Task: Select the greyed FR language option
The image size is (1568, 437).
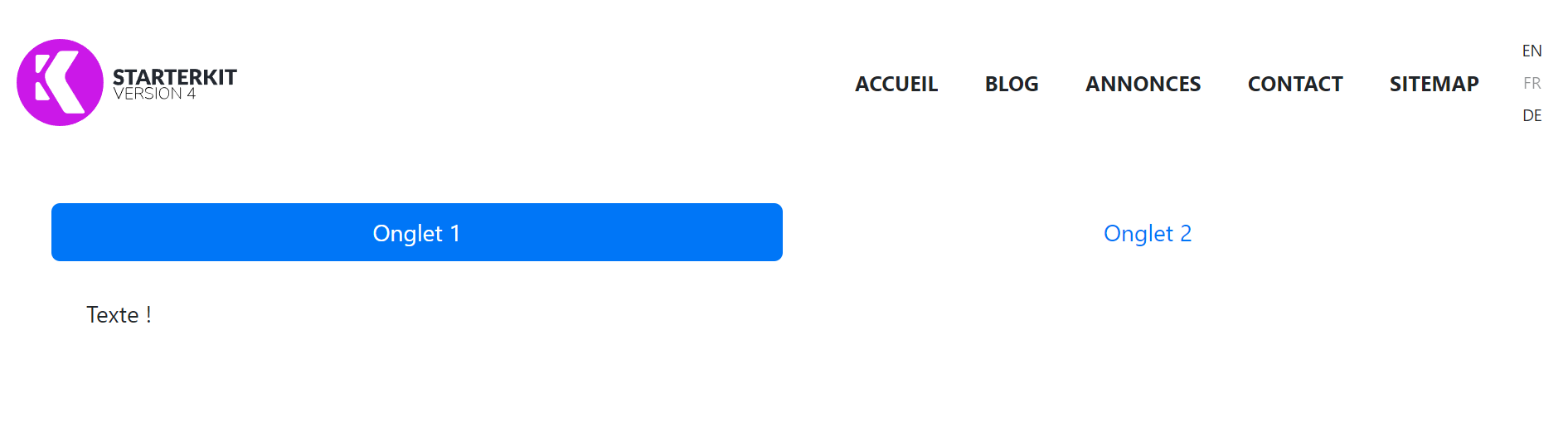Action: coord(1532,83)
